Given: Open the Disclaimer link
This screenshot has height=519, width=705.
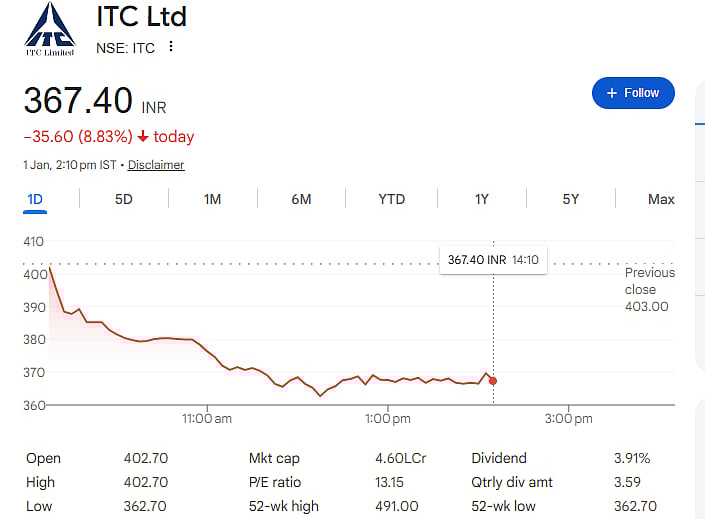Looking at the screenshot, I should tap(156, 165).
